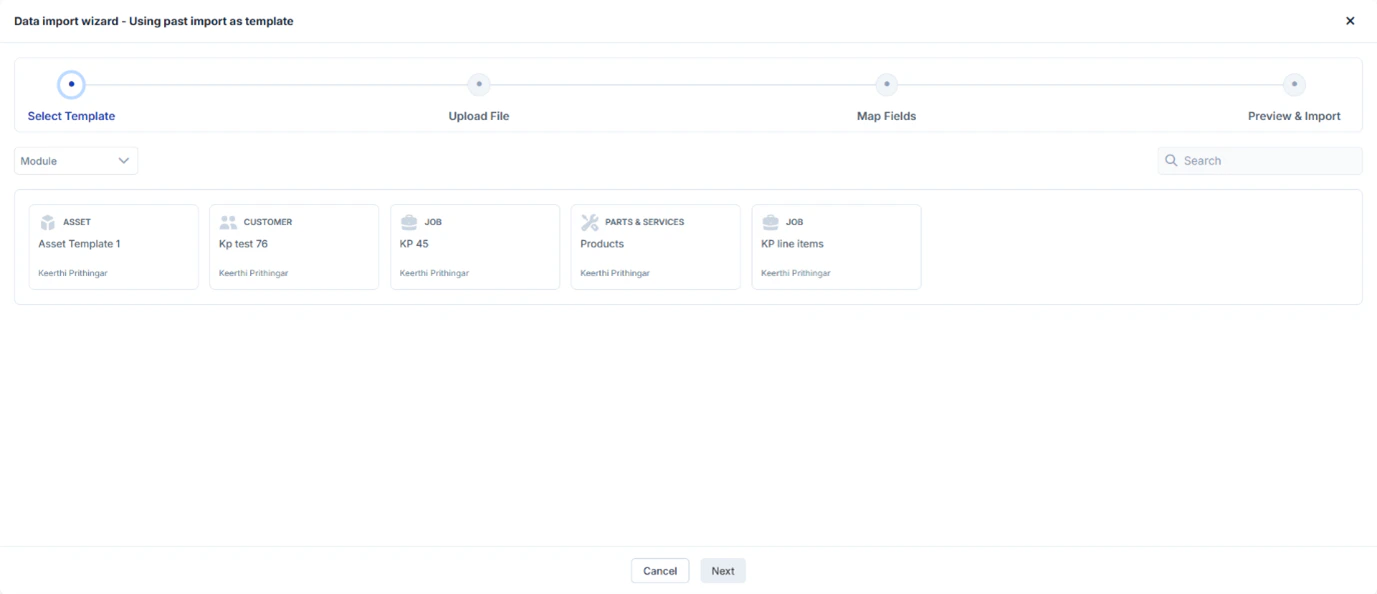Click the JOB label on KP 45 card
1377x594 pixels.
click(433, 222)
